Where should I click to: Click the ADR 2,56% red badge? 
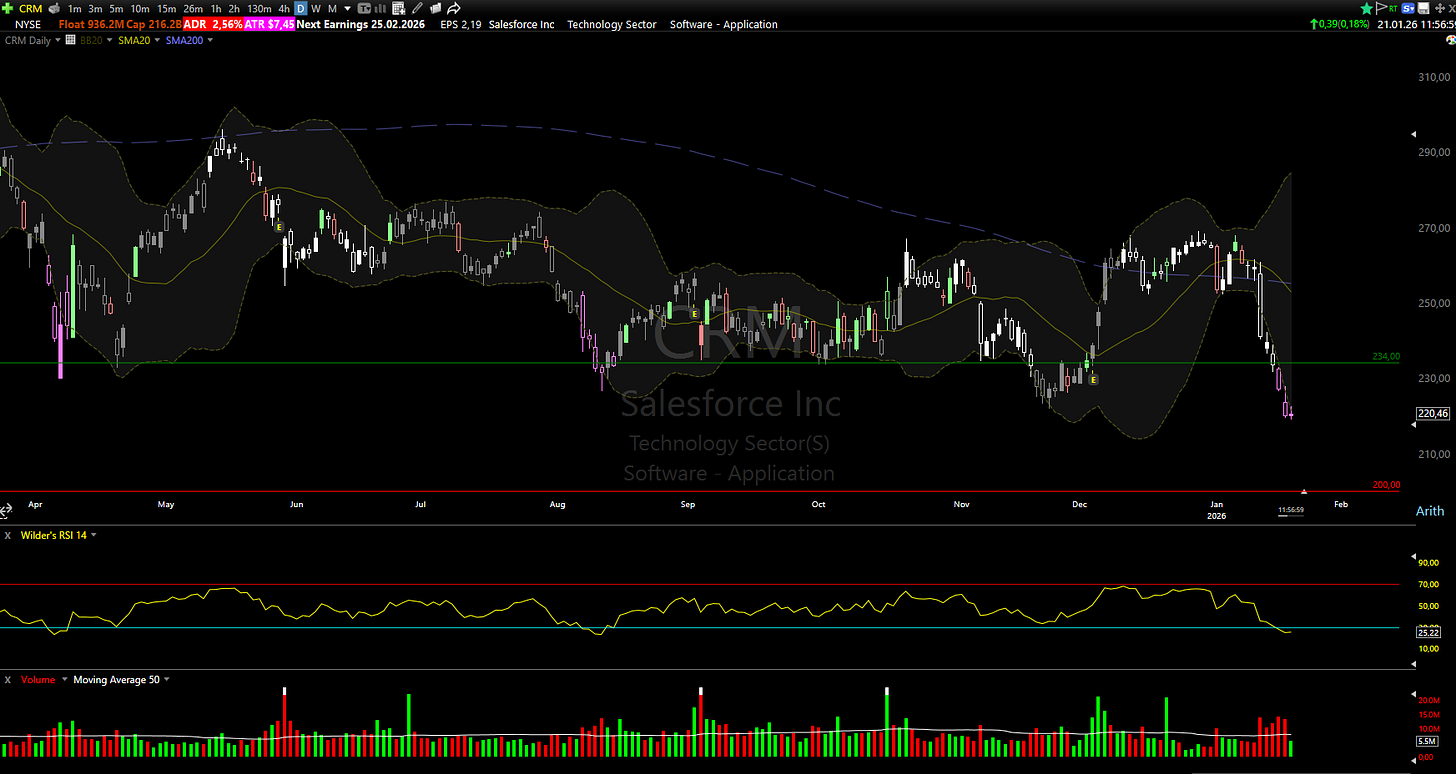(x=213, y=24)
